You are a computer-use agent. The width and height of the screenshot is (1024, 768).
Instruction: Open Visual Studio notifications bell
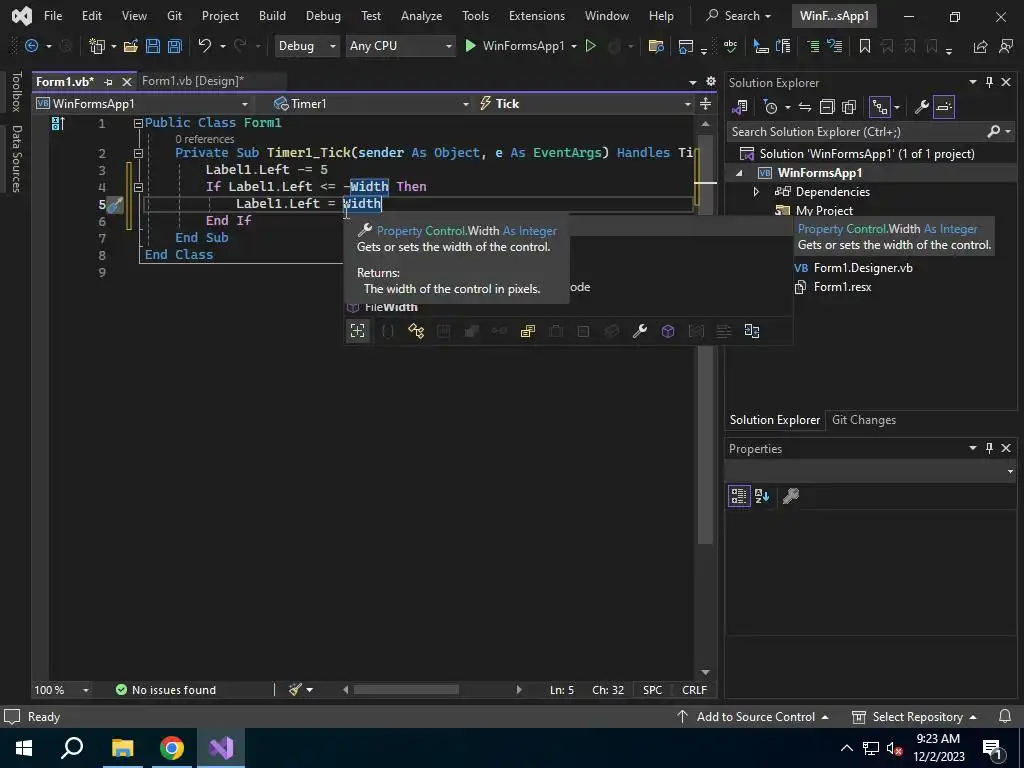(x=1006, y=716)
